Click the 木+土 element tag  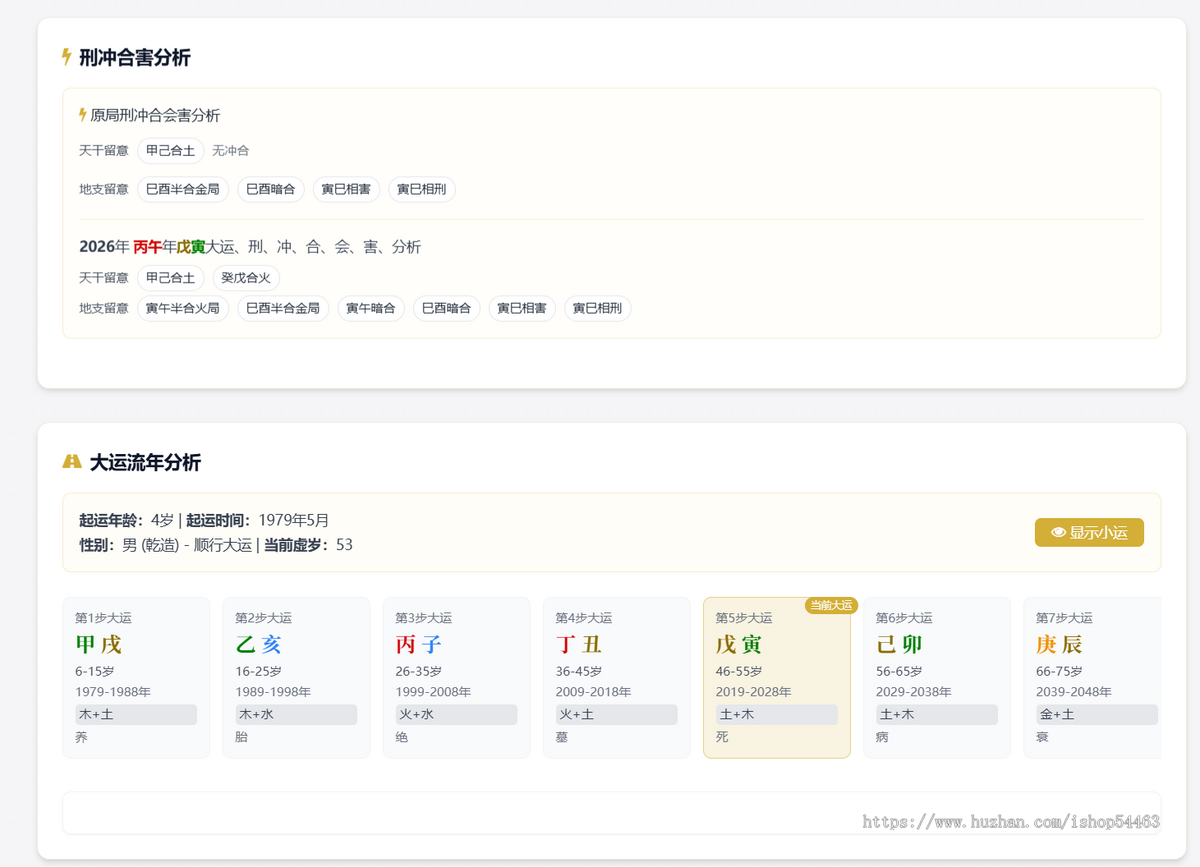pos(136,715)
